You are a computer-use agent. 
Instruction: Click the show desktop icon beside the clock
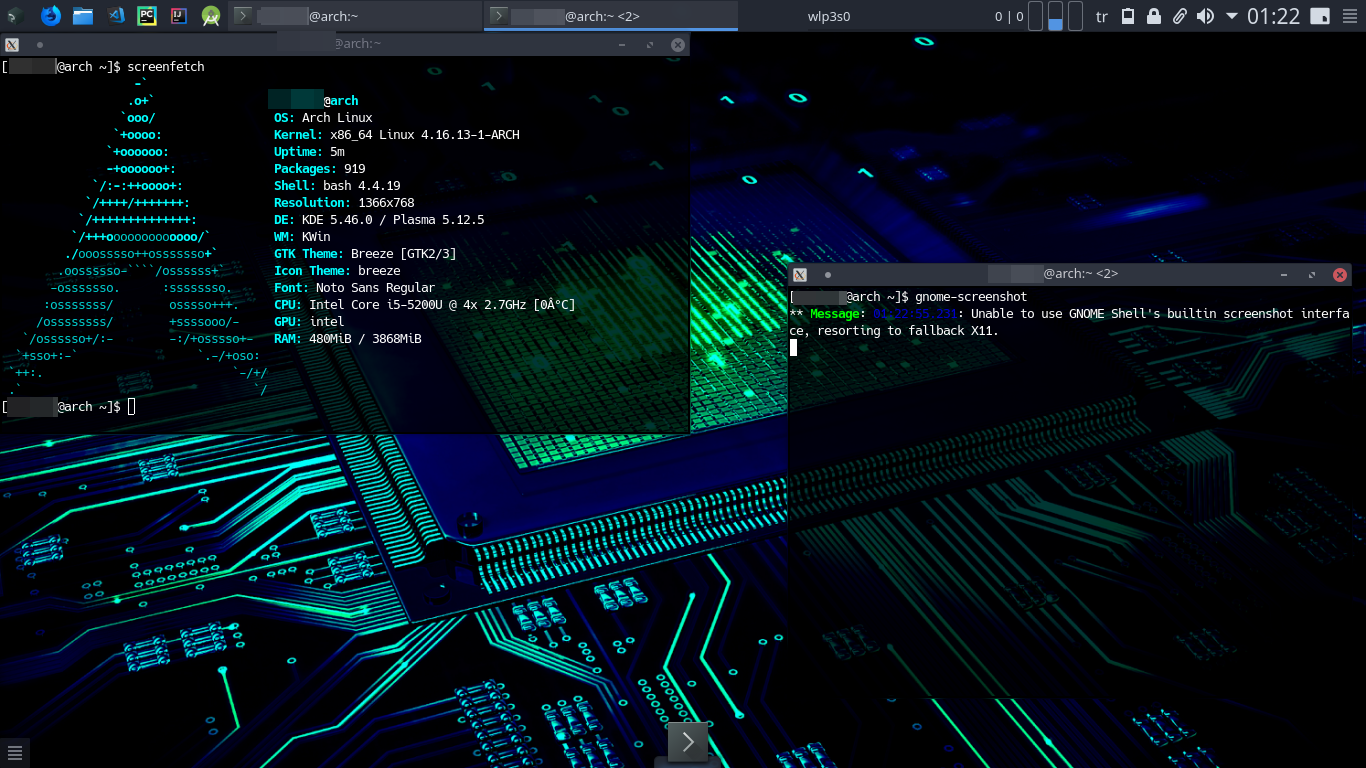point(1320,16)
